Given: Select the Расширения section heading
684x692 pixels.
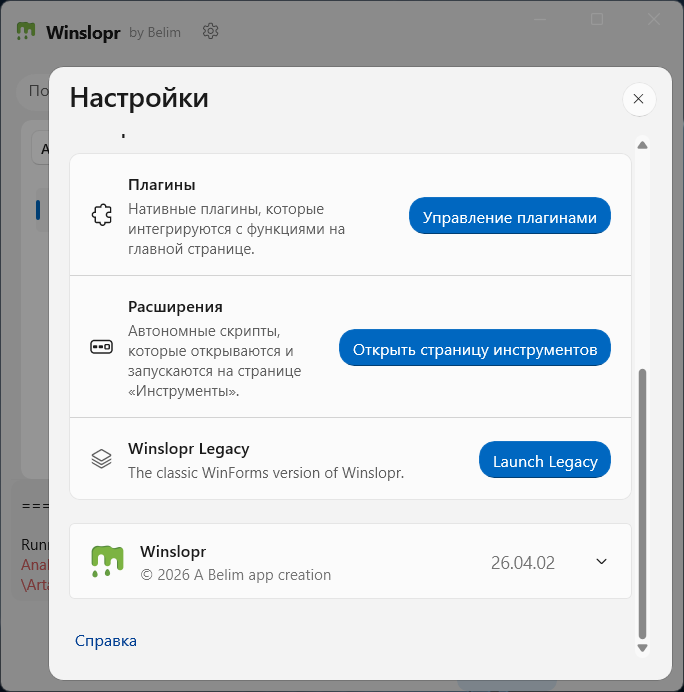Looking at the screenshot, I should click(175, 307).
